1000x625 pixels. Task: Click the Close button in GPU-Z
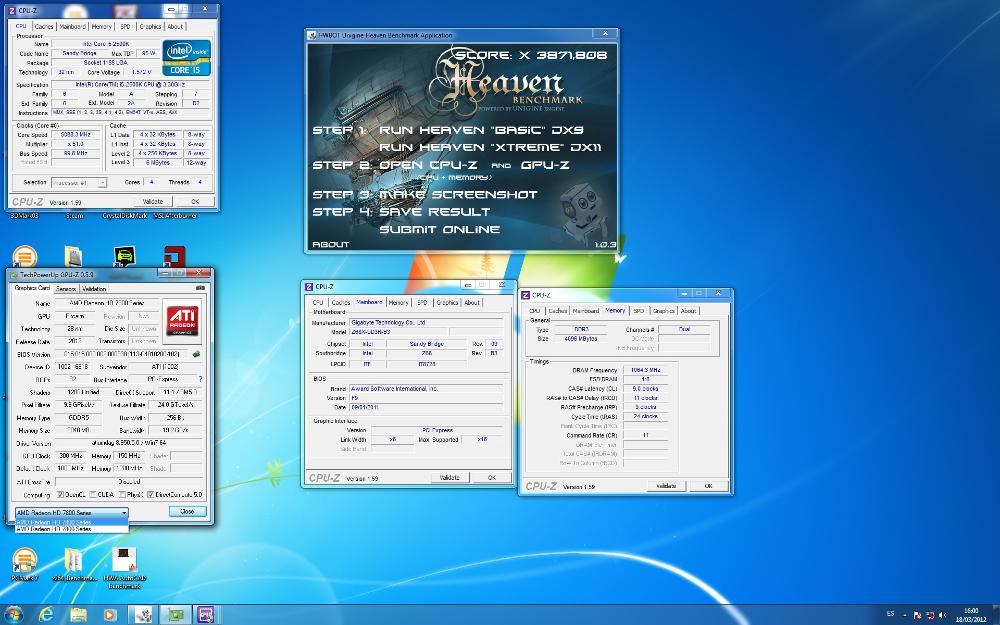pos(188,511)
